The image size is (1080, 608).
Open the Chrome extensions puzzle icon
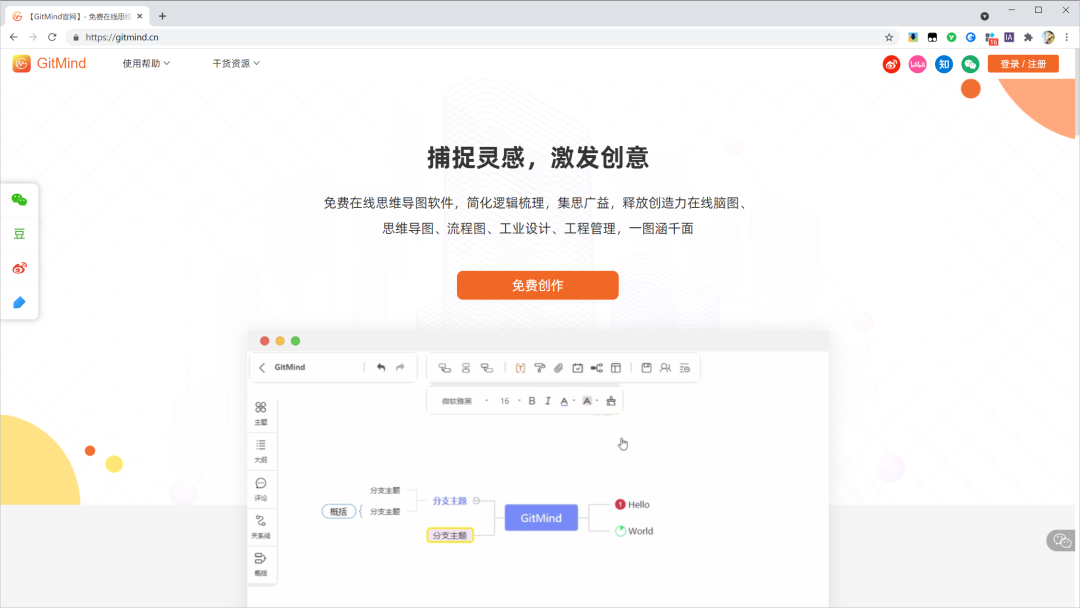click(x=1028, y=37)
